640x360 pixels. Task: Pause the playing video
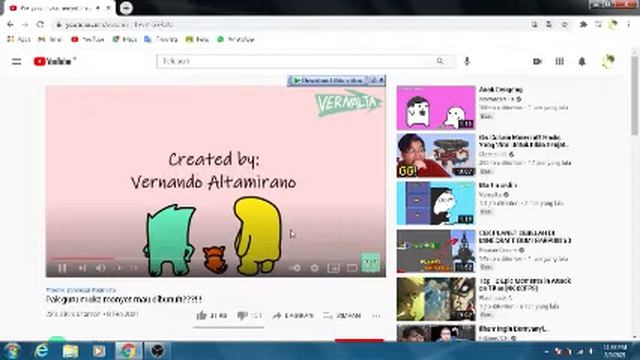pyautogui.click(x=62, y=268)
